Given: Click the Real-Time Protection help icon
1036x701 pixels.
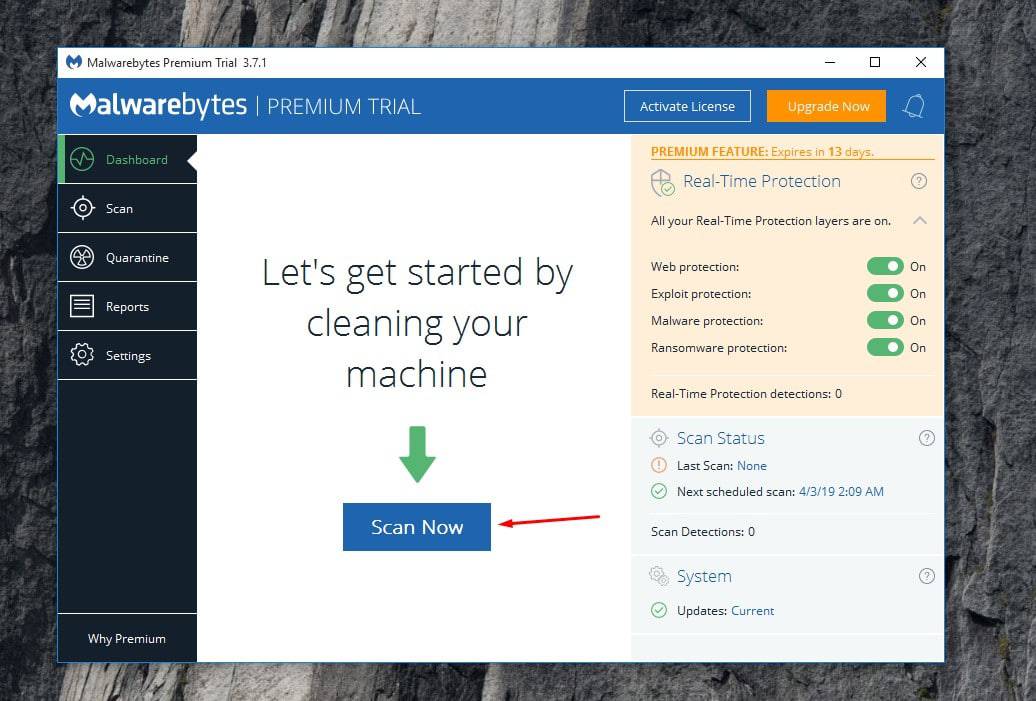Looking at the screenshot, I should click(919, 181).
